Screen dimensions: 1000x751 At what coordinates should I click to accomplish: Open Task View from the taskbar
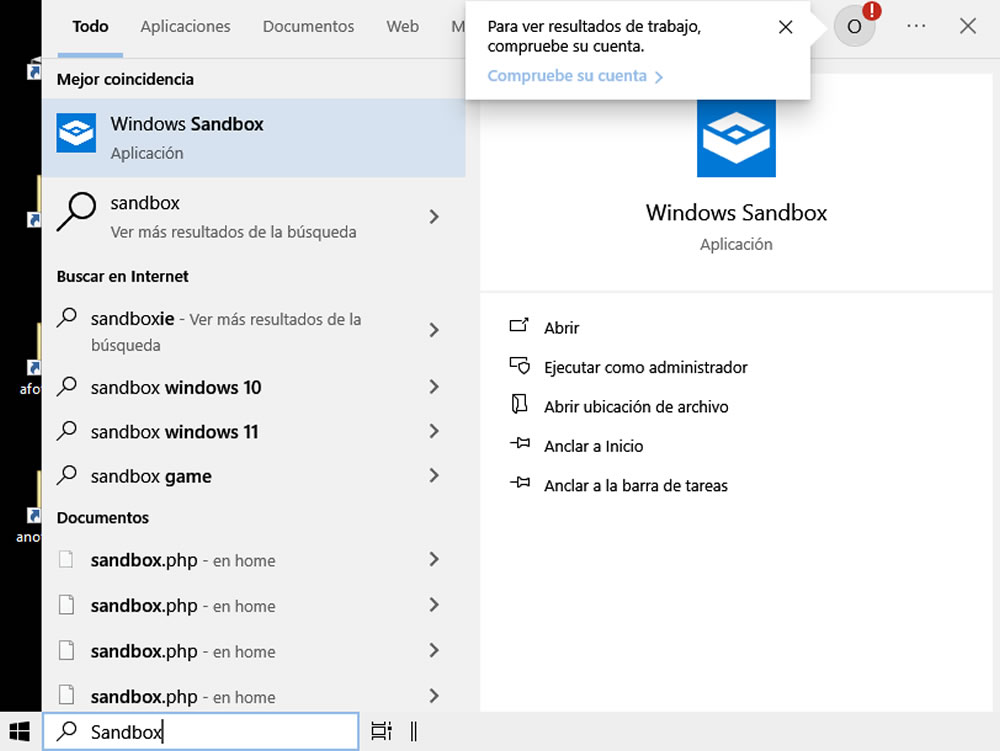pos(381,731)
